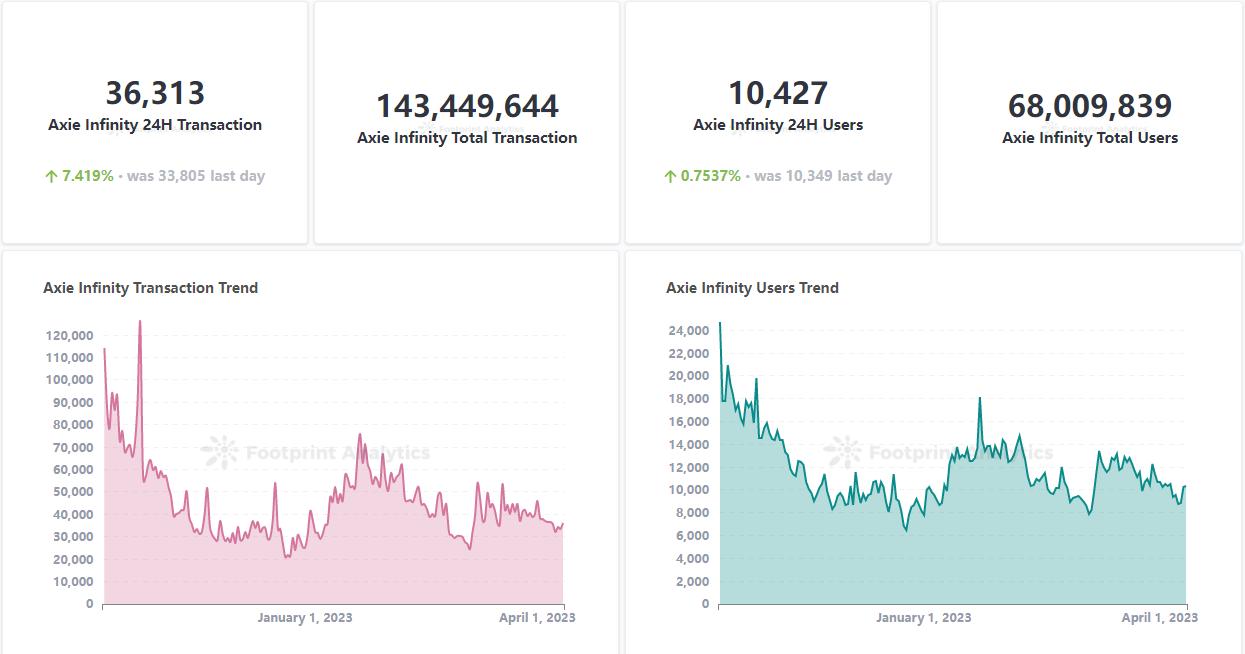This screenshot has height=654, width=1245.
Task: Click the January 1, 2023 label on users chart
Action: tap(924, 618)
